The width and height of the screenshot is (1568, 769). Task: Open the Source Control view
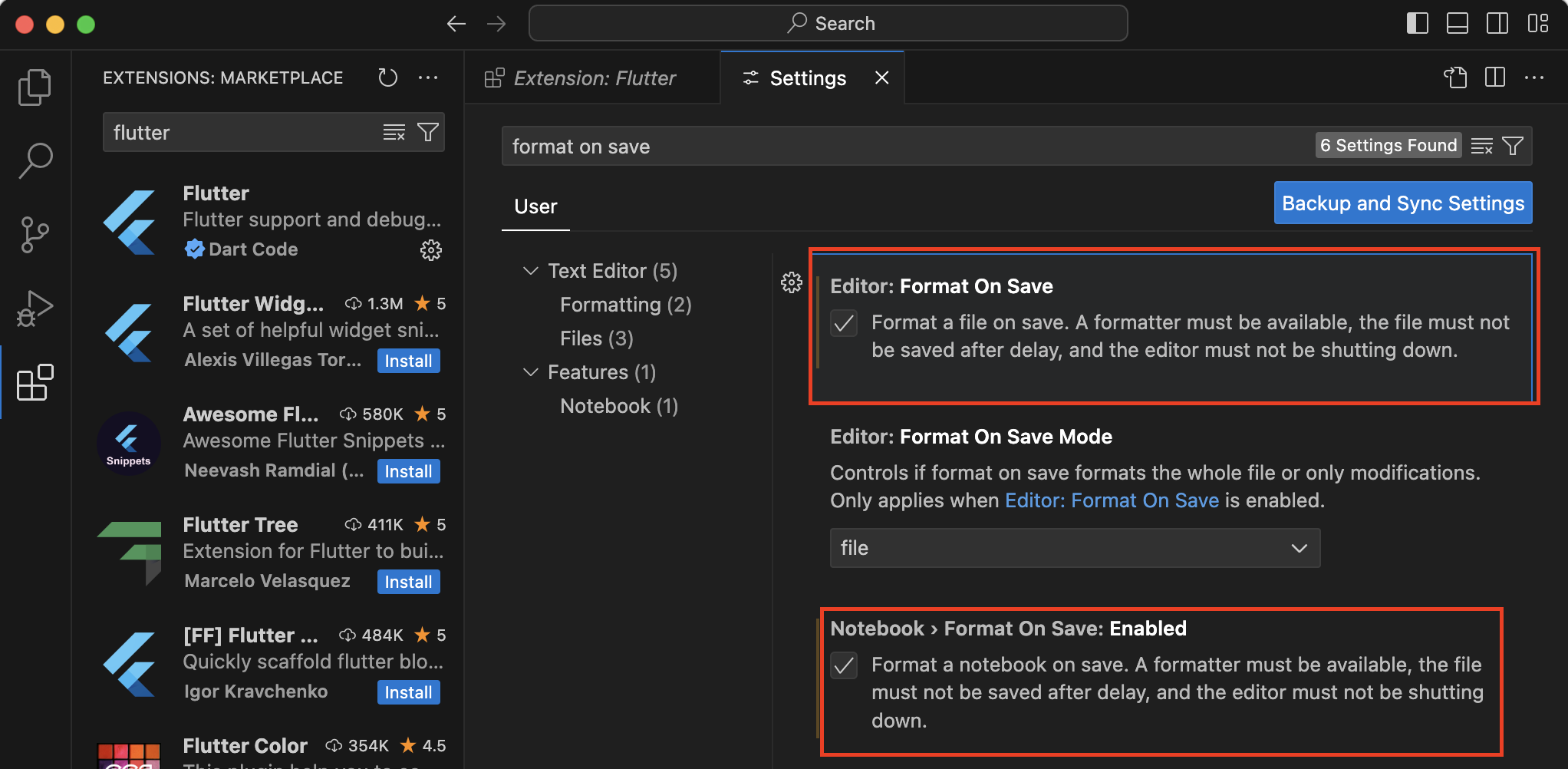pos(35,234)
